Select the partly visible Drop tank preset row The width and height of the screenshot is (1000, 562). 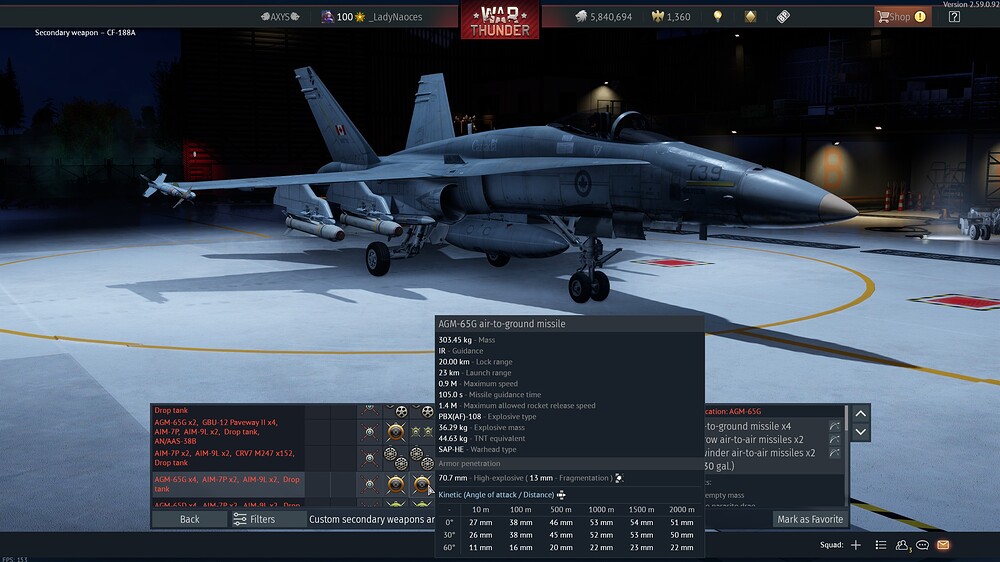click(228, 410)
